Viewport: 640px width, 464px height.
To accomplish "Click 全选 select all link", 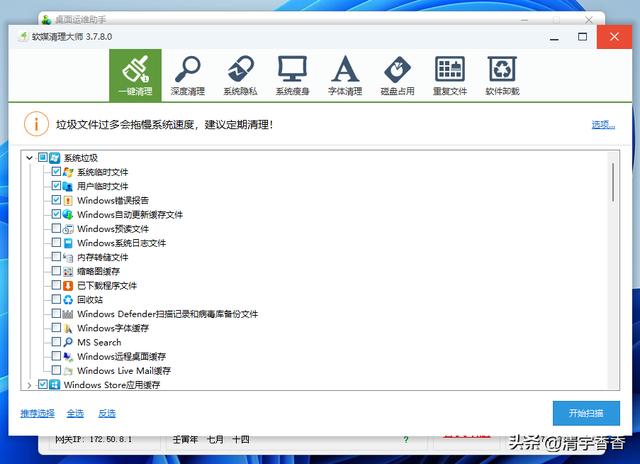I will pos(76,413).
